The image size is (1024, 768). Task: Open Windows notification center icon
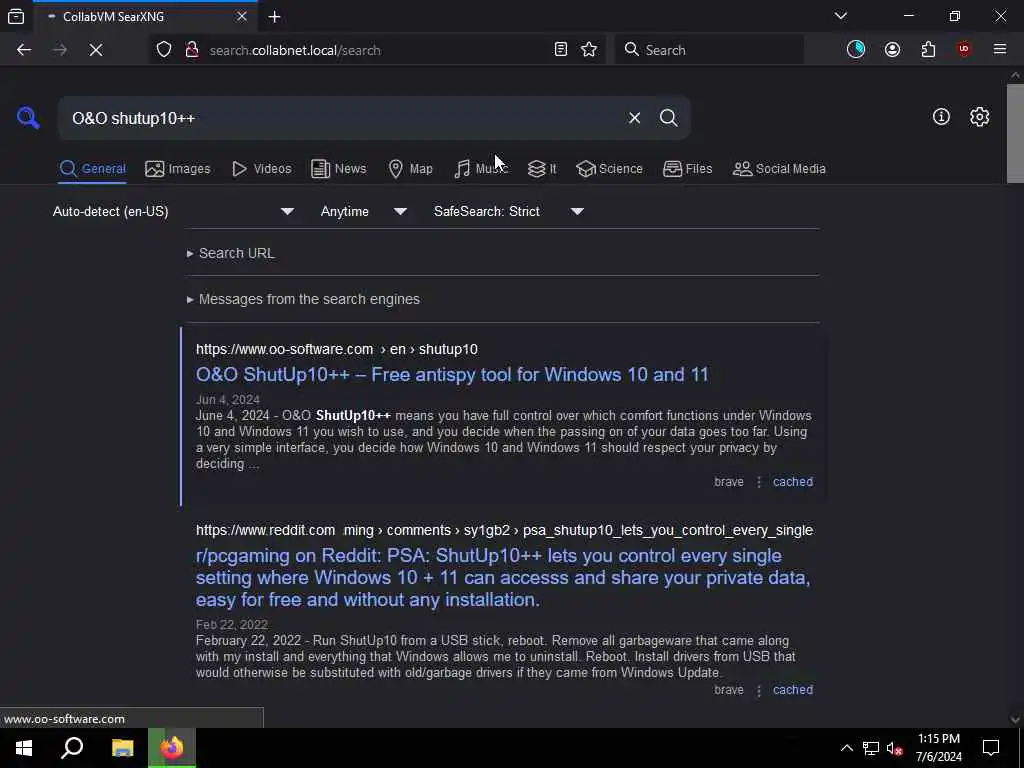(991, 748)
